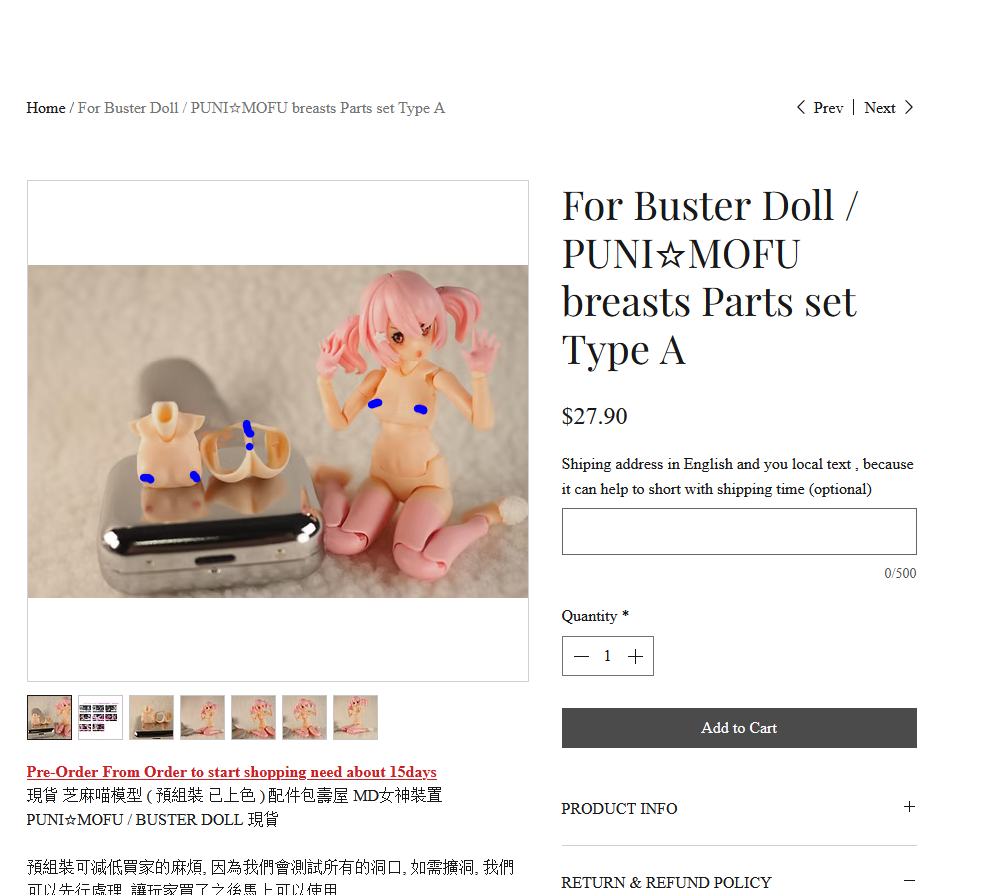Click the Pre-Order red underlined link

[232, 772]
